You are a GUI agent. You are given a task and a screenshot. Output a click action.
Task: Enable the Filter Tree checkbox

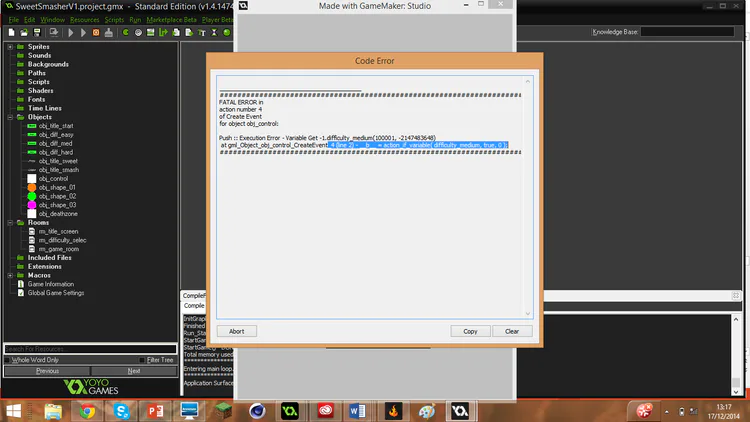click(142, 360)
